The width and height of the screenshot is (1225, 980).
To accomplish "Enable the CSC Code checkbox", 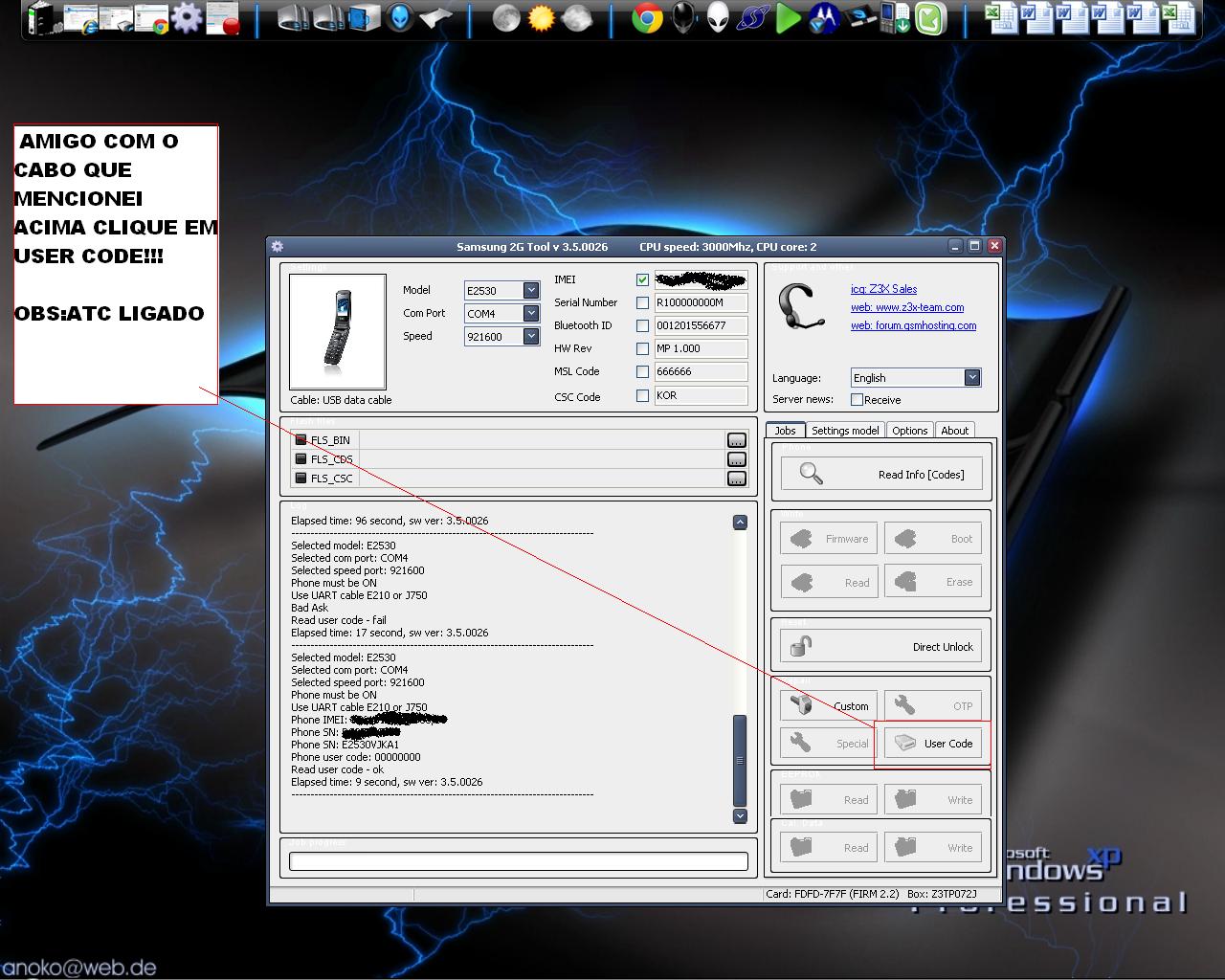I will pos(642,395).
